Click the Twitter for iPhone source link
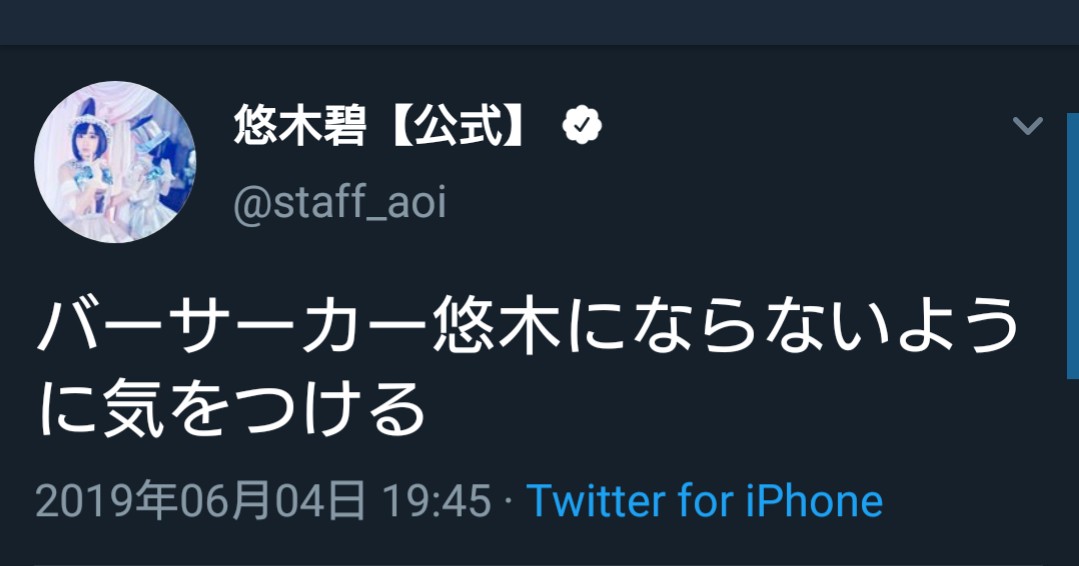 [x=704, y=500]
